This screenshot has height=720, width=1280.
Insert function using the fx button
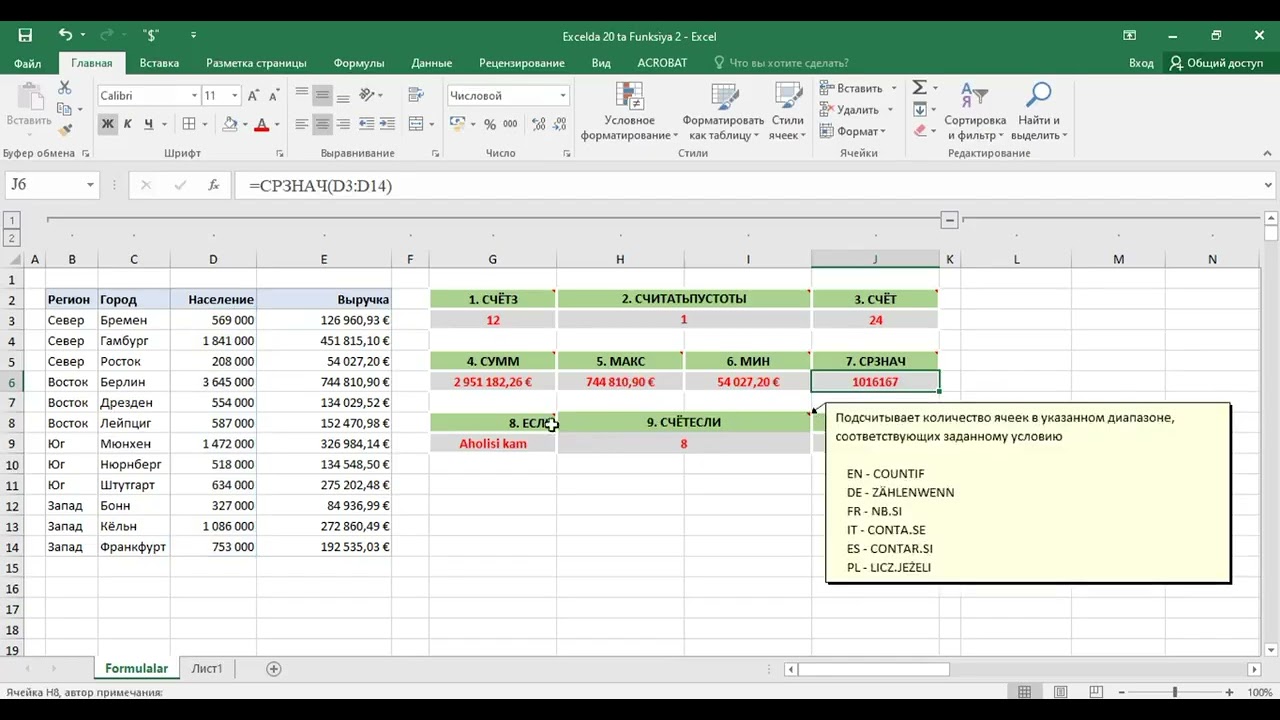click(x=213, y=185)
